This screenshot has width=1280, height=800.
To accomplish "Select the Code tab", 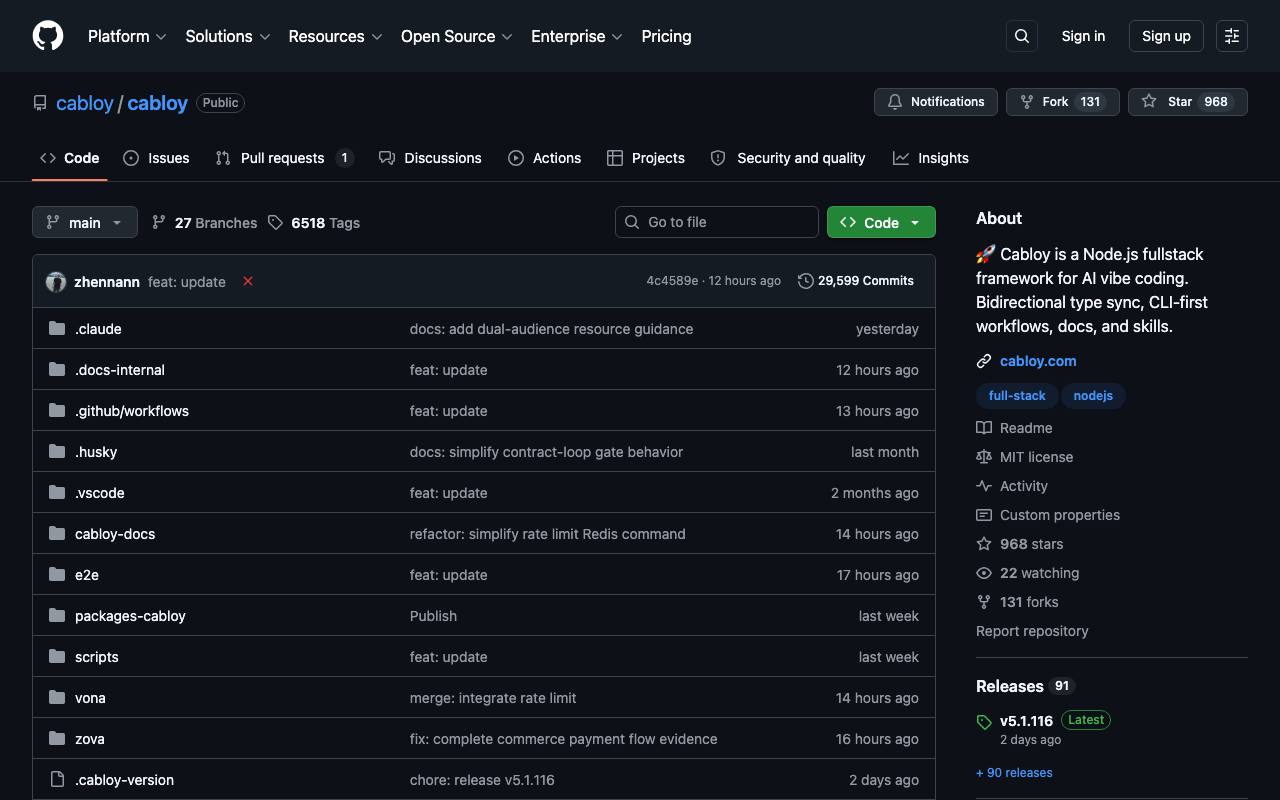I will click(70, 158).
